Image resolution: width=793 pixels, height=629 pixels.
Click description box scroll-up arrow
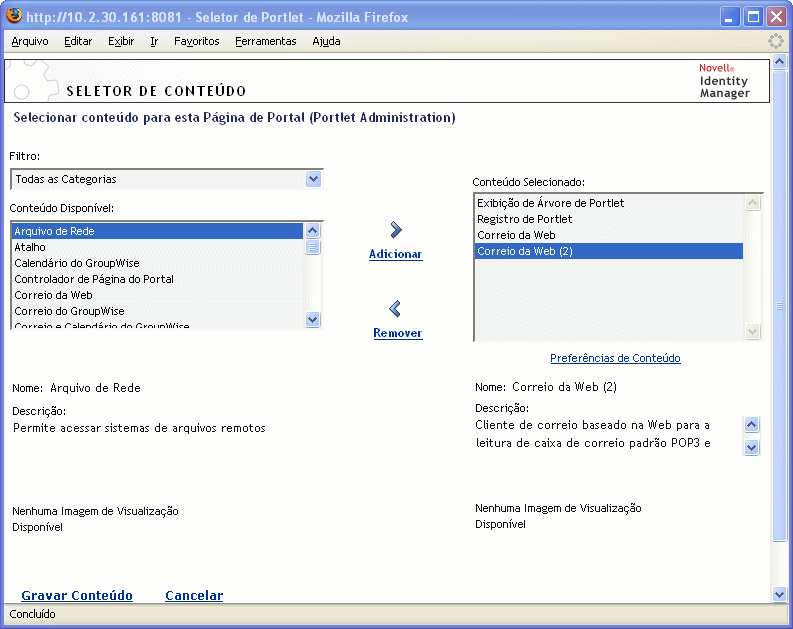(x=752, y=425)
